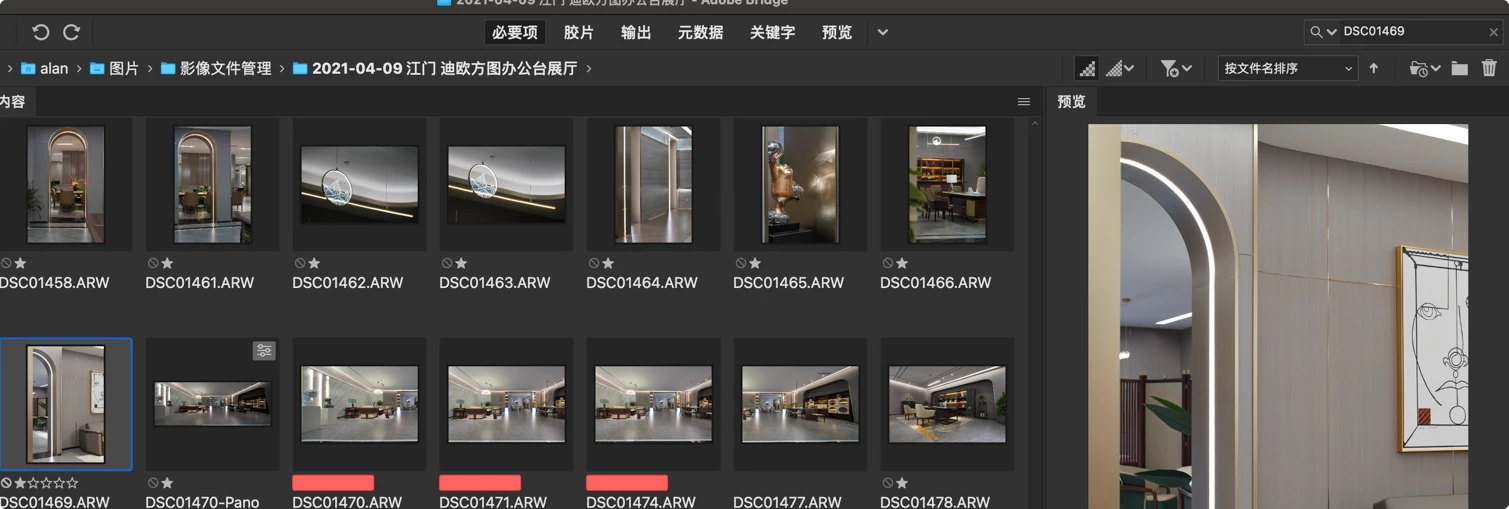Toggle reject mark on DSC01464.ARW

[x=594, y=263]
